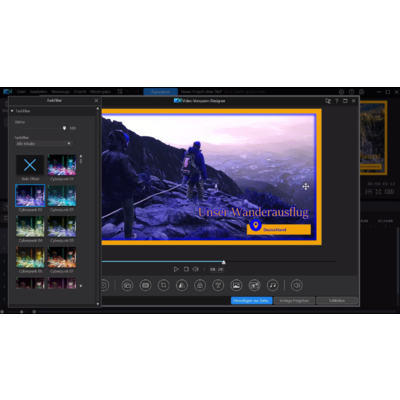Mute the preview audio speaker
This screenshot has width=400, height=400.
[196, 269]
